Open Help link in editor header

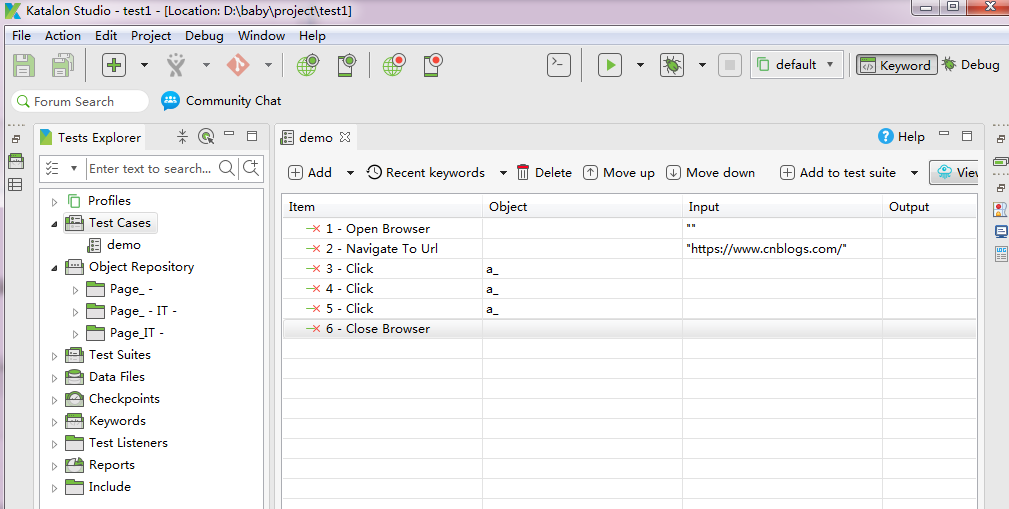pos(902,136)
